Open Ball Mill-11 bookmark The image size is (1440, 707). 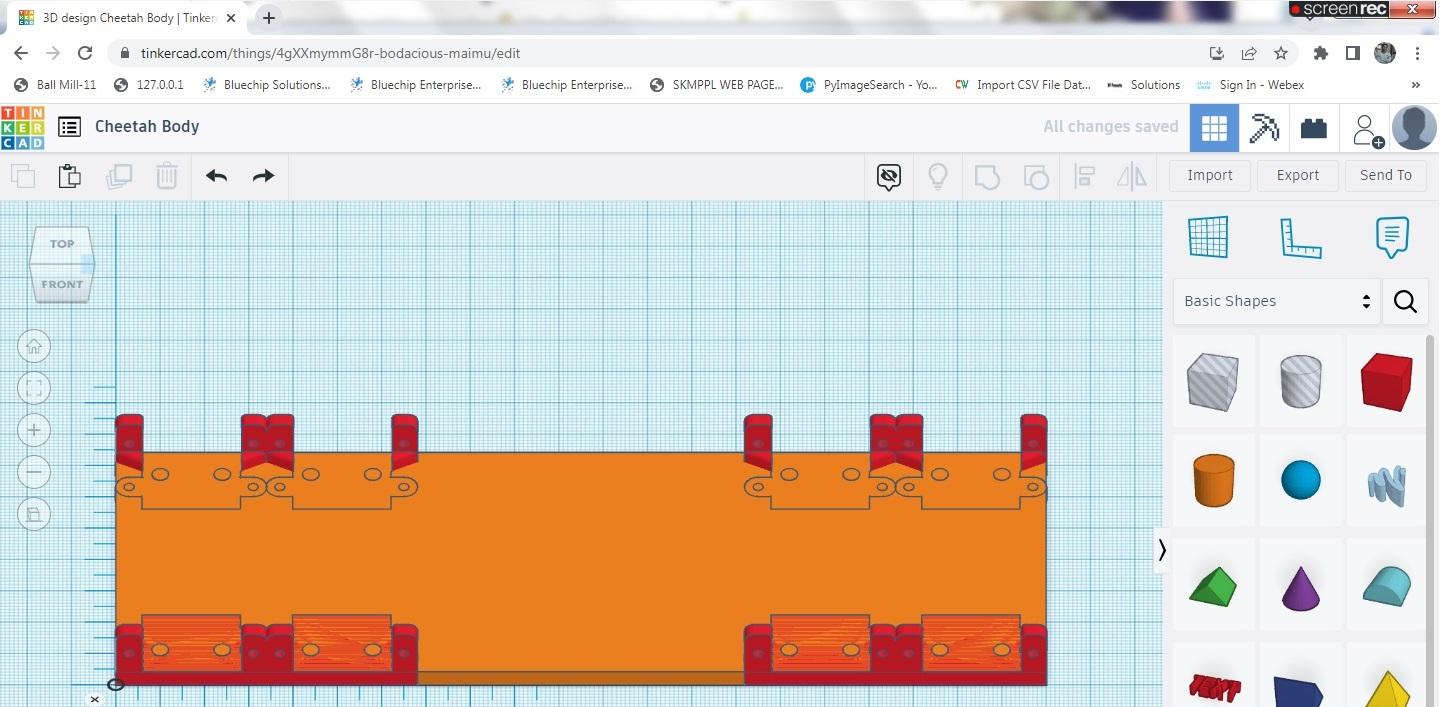click(55, 85)
